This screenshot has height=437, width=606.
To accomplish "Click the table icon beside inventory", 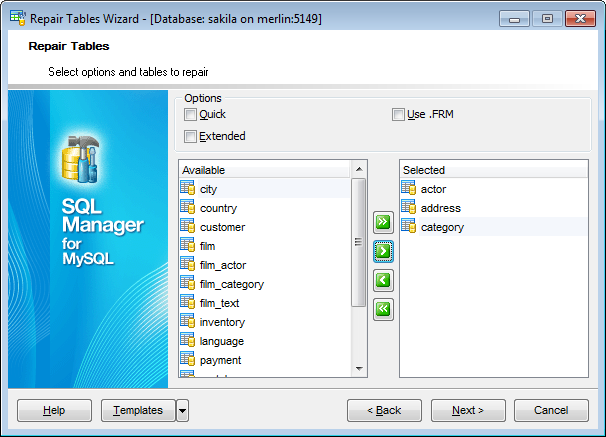I will (x=188, y=321).
